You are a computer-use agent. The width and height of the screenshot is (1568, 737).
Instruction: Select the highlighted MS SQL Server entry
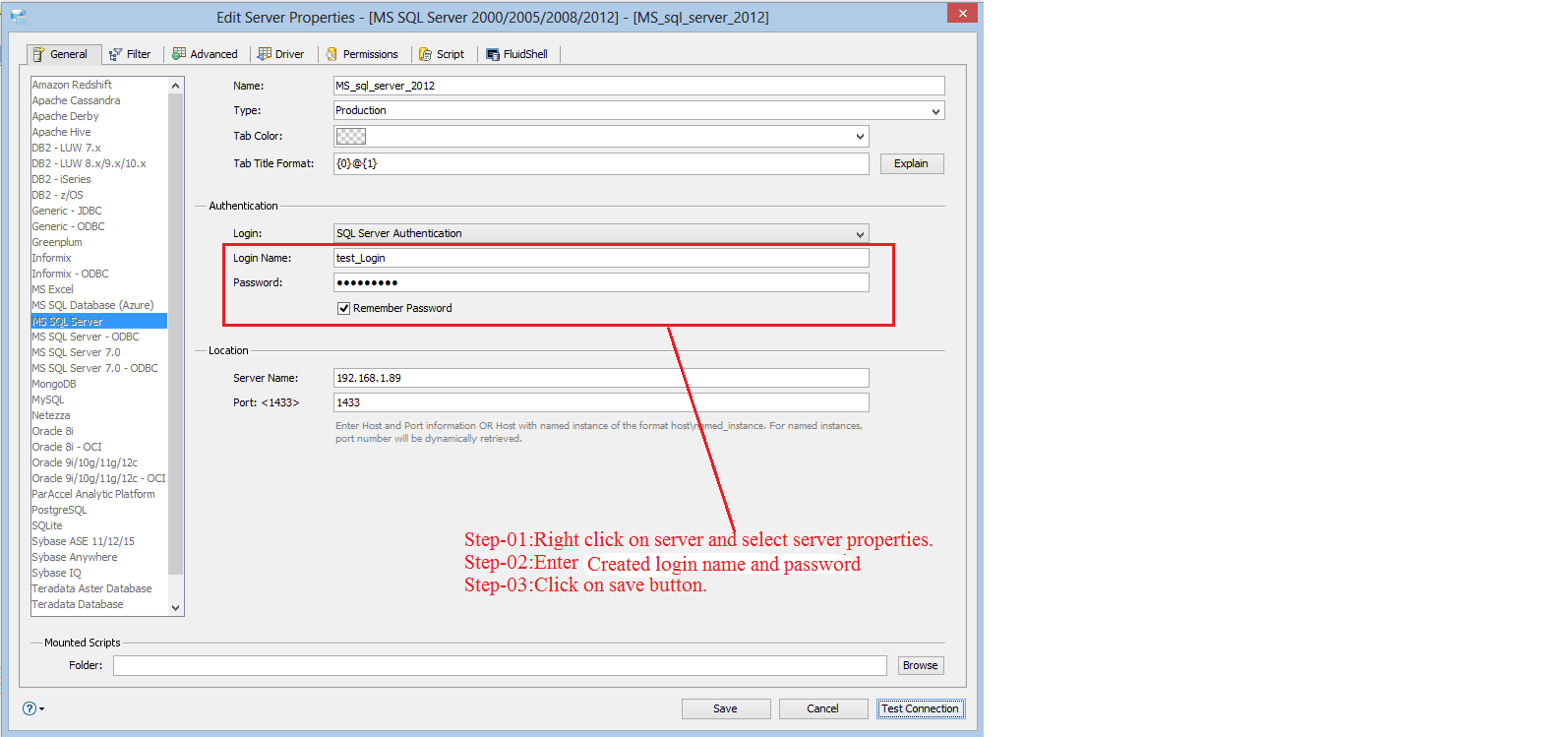[x=98, y=321]
